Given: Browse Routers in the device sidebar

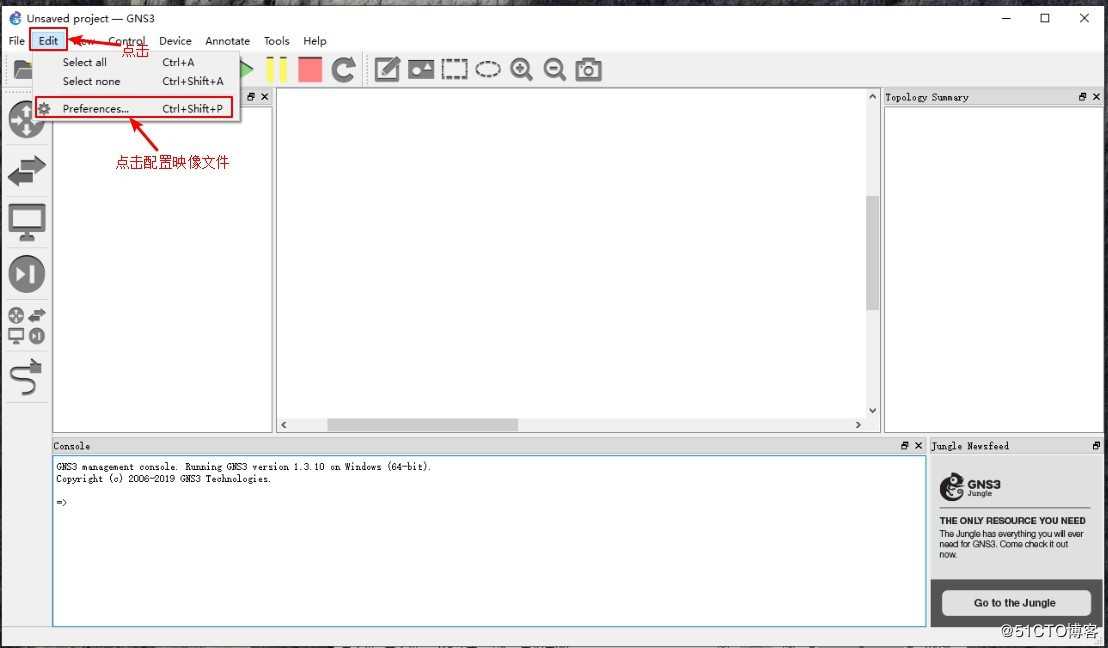Looking at the screenshot, I should 26,119.
